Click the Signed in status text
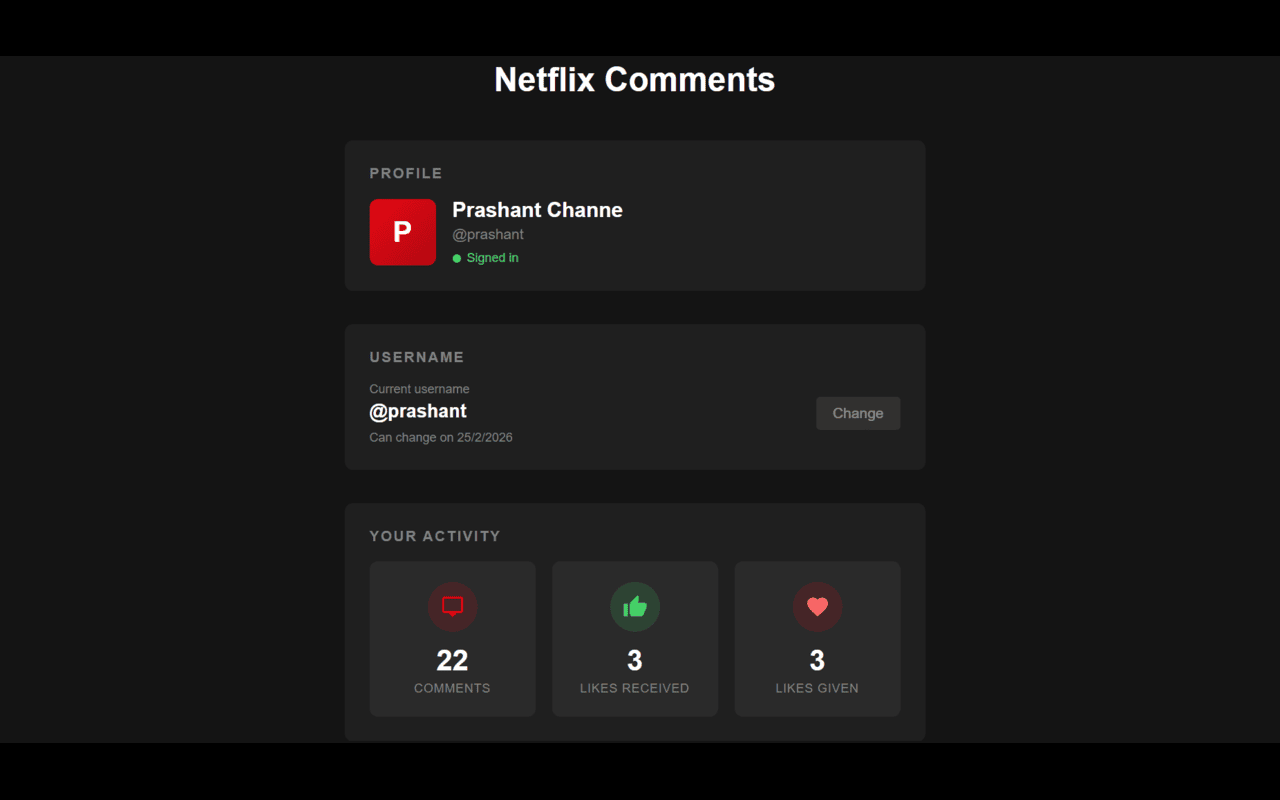The image size is (1280, 800). click(492, 258)
